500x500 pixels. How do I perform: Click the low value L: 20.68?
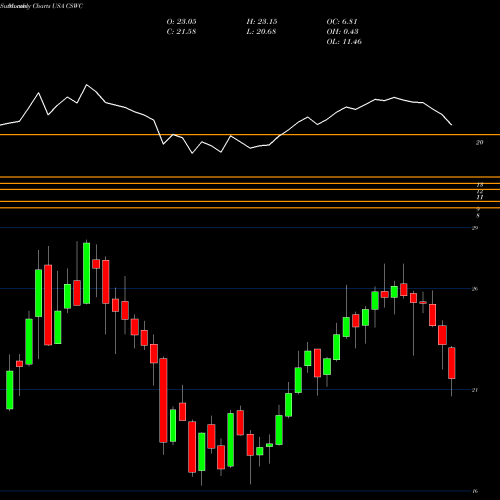tap(261, 32)
